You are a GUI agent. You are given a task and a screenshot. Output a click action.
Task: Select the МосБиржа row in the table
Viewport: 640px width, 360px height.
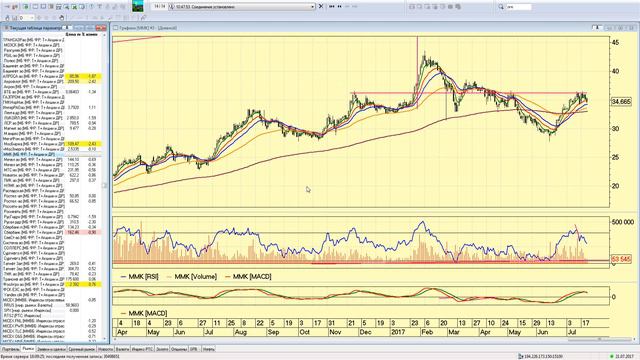tap(52, 144)
